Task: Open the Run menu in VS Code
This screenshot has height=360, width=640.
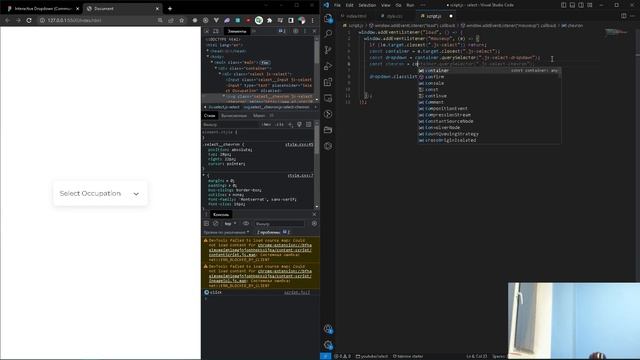Action: (x=410, y=5)
